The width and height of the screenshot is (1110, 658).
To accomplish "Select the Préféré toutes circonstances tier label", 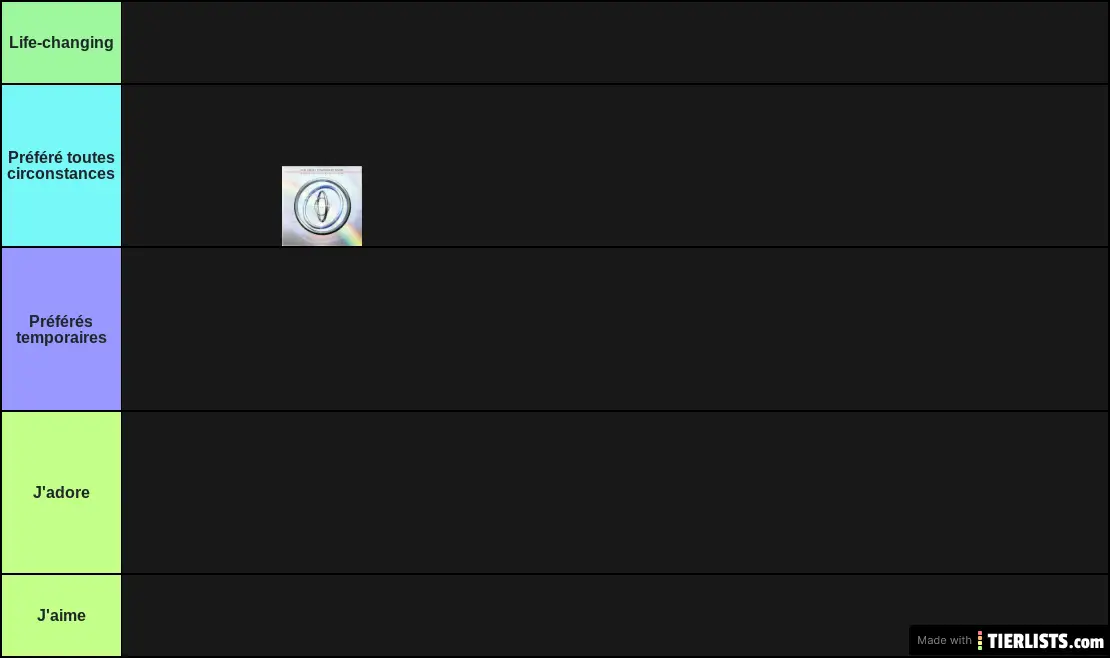I will (x=61, y=166).
